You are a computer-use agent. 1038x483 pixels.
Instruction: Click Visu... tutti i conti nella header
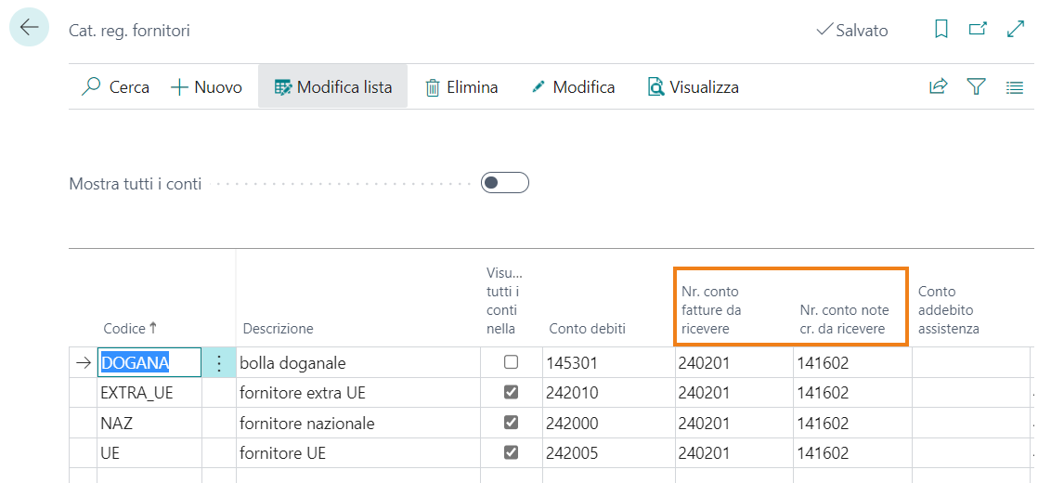click(x=504, y=301)
